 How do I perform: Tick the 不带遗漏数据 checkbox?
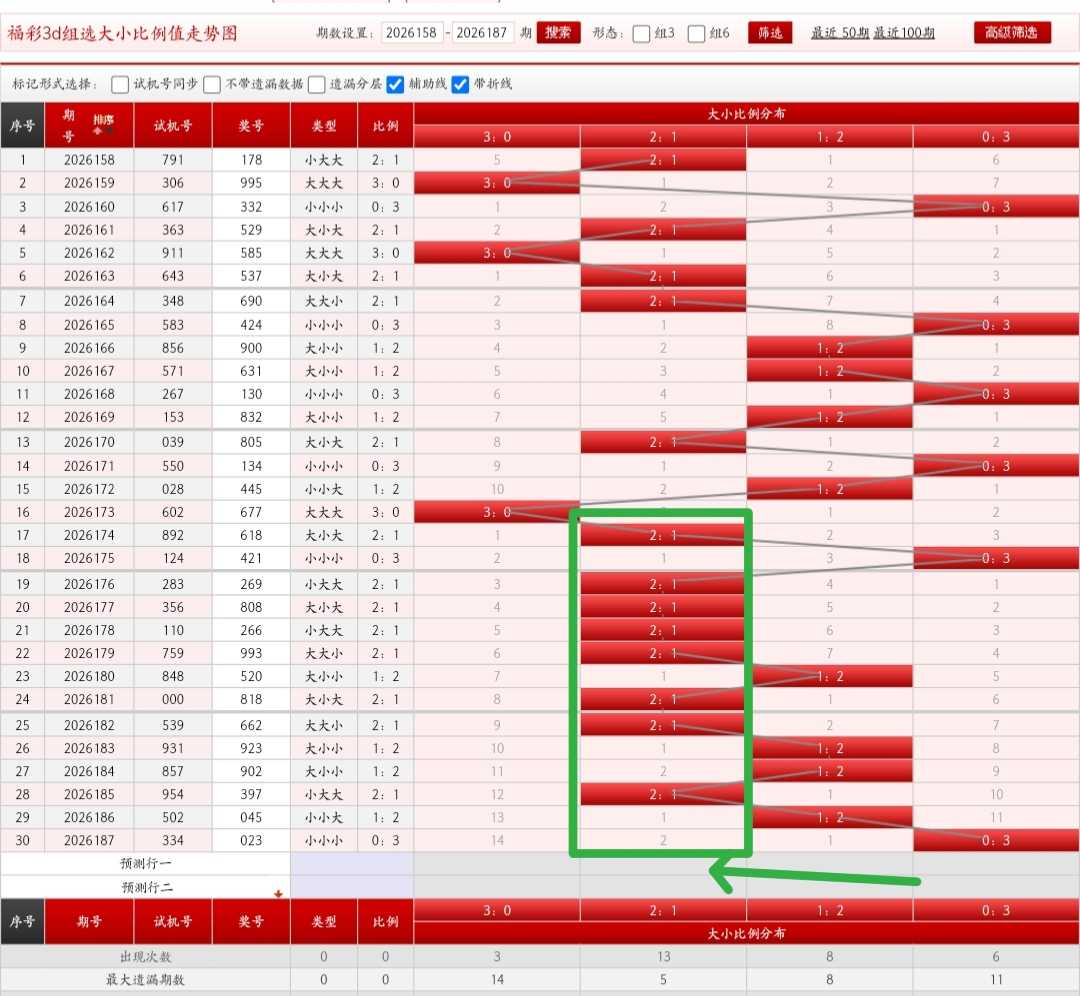[x=212, y=84]
